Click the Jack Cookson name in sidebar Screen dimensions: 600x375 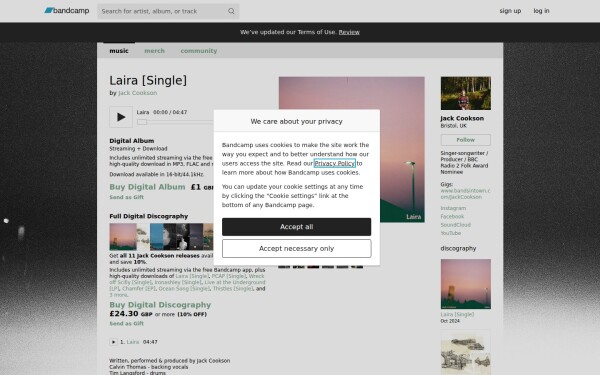point(462,118)
